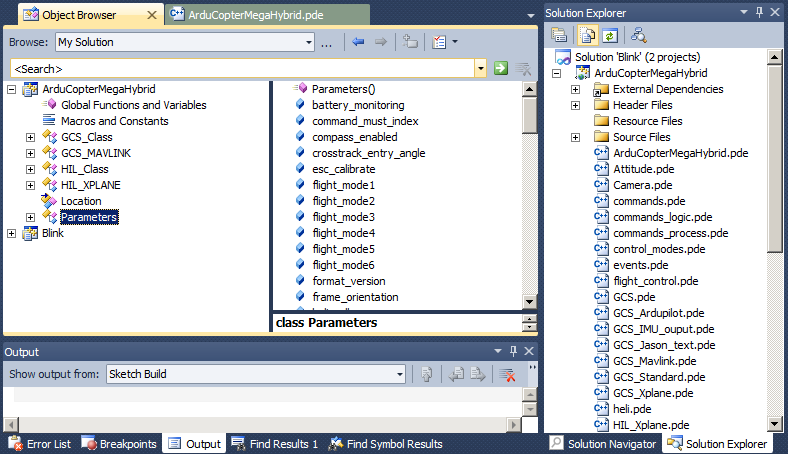Click the Solution Explorer Properties icon

(x=560, y=37)
